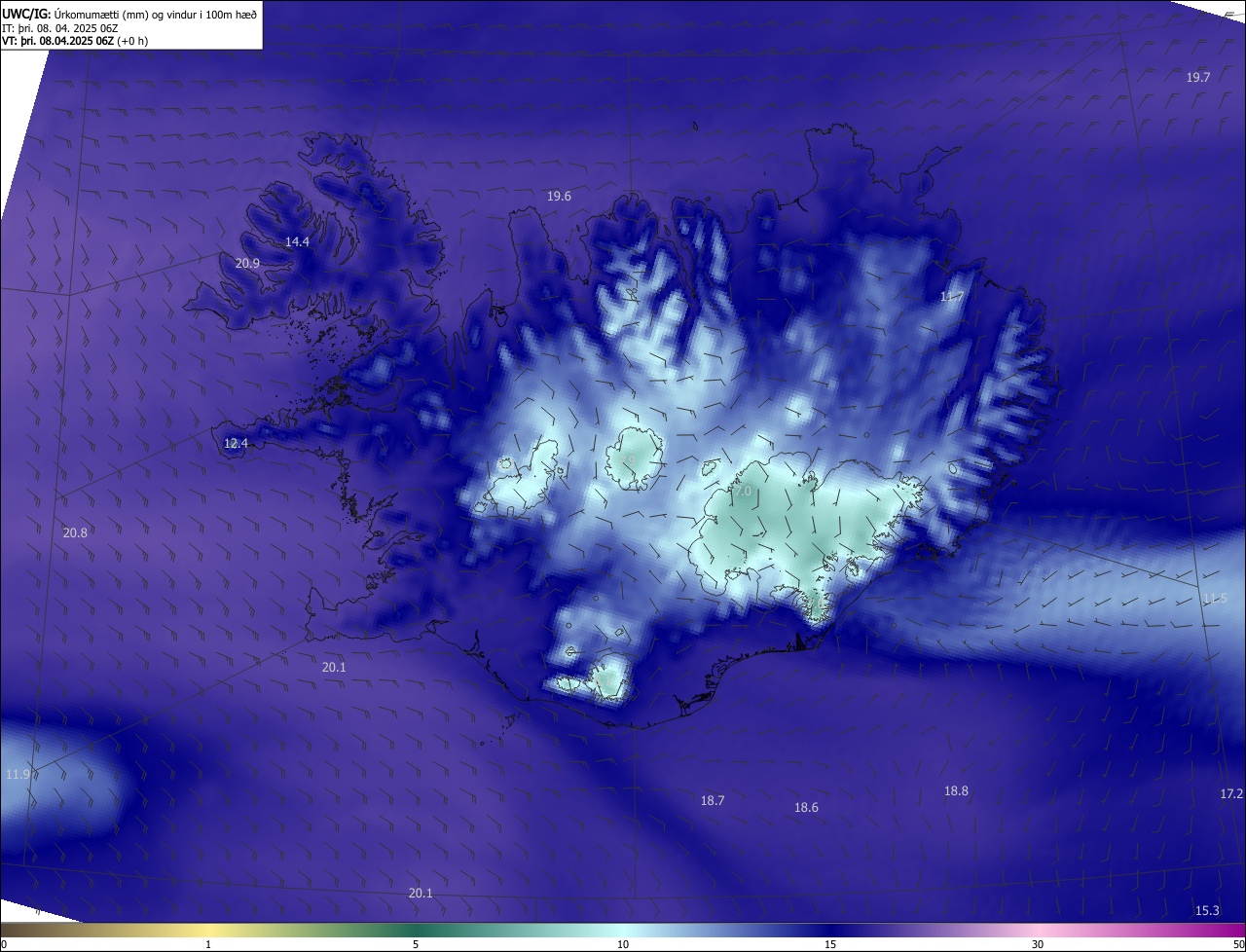This screenshot has height=952, width=1246.
Task: Click the 17.2 value label
Action: click(x=1231, y=794)
